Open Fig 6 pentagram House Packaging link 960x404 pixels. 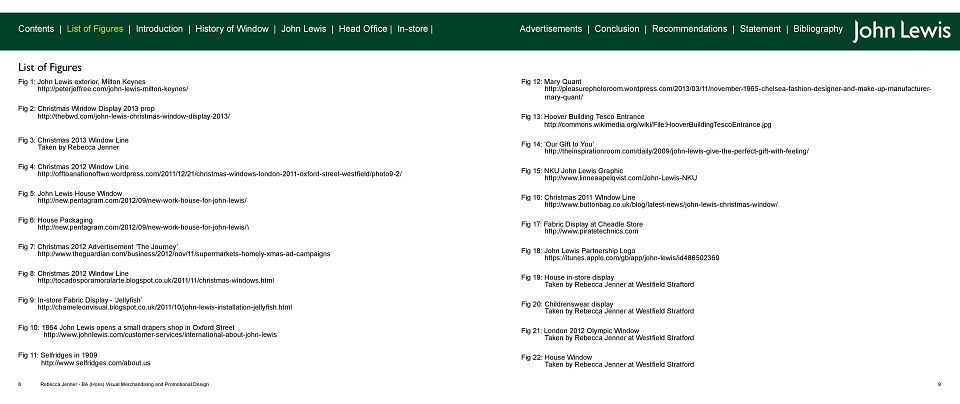(143, 228)
